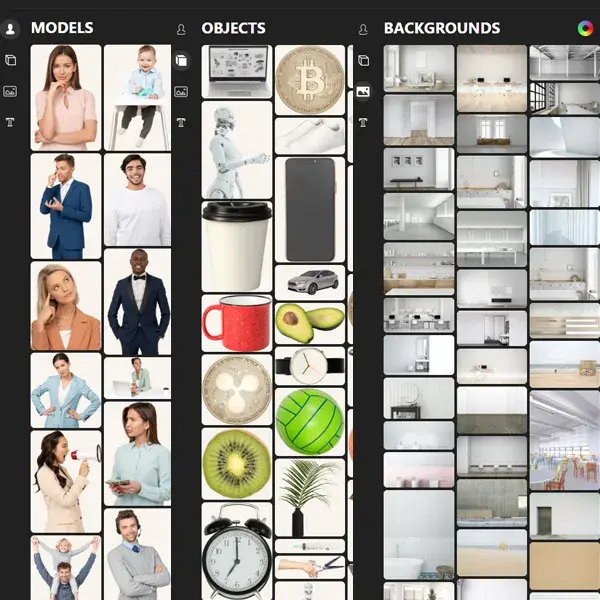Select the Text tool icon in Models panel
This screenshot has width=600, height=600.
coord(10,122)
